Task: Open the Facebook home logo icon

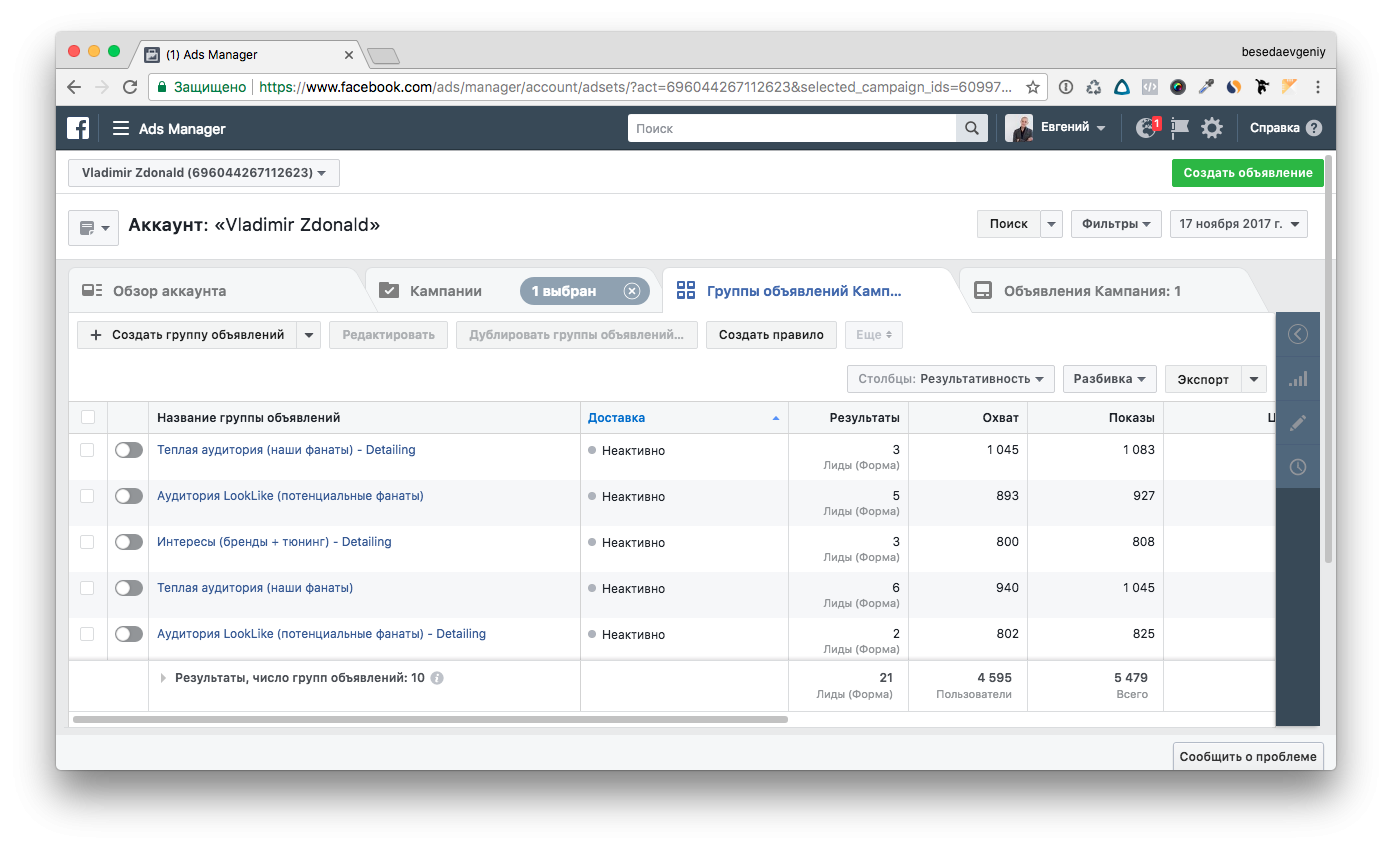Action: (78, 128)
